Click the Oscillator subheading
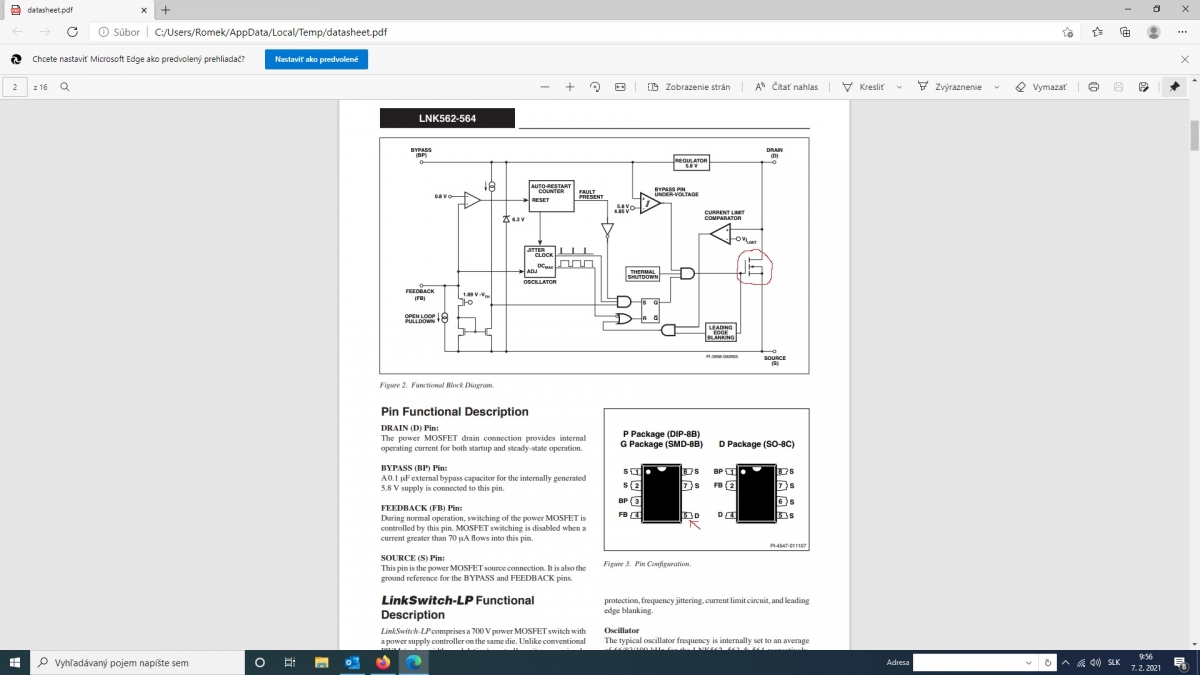Image resolution: width=1200 pixels, height=675 pixels. (x=622, y=630)
